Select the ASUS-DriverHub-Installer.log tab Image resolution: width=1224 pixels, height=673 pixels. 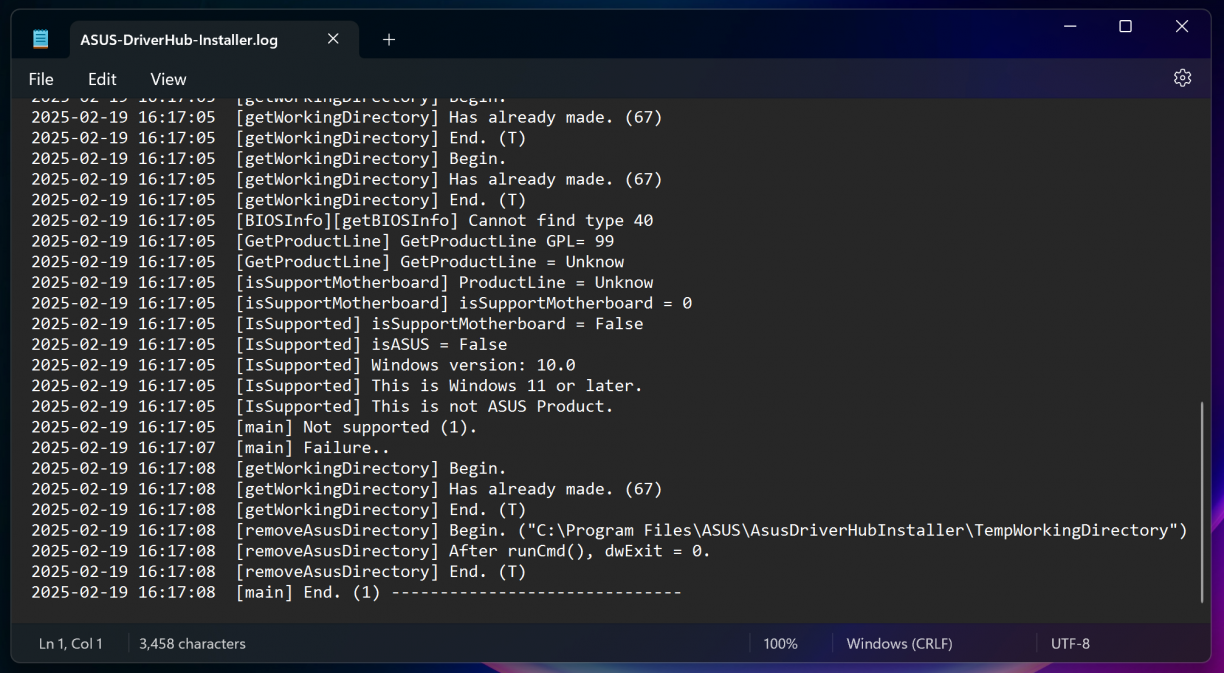[179, 40]
